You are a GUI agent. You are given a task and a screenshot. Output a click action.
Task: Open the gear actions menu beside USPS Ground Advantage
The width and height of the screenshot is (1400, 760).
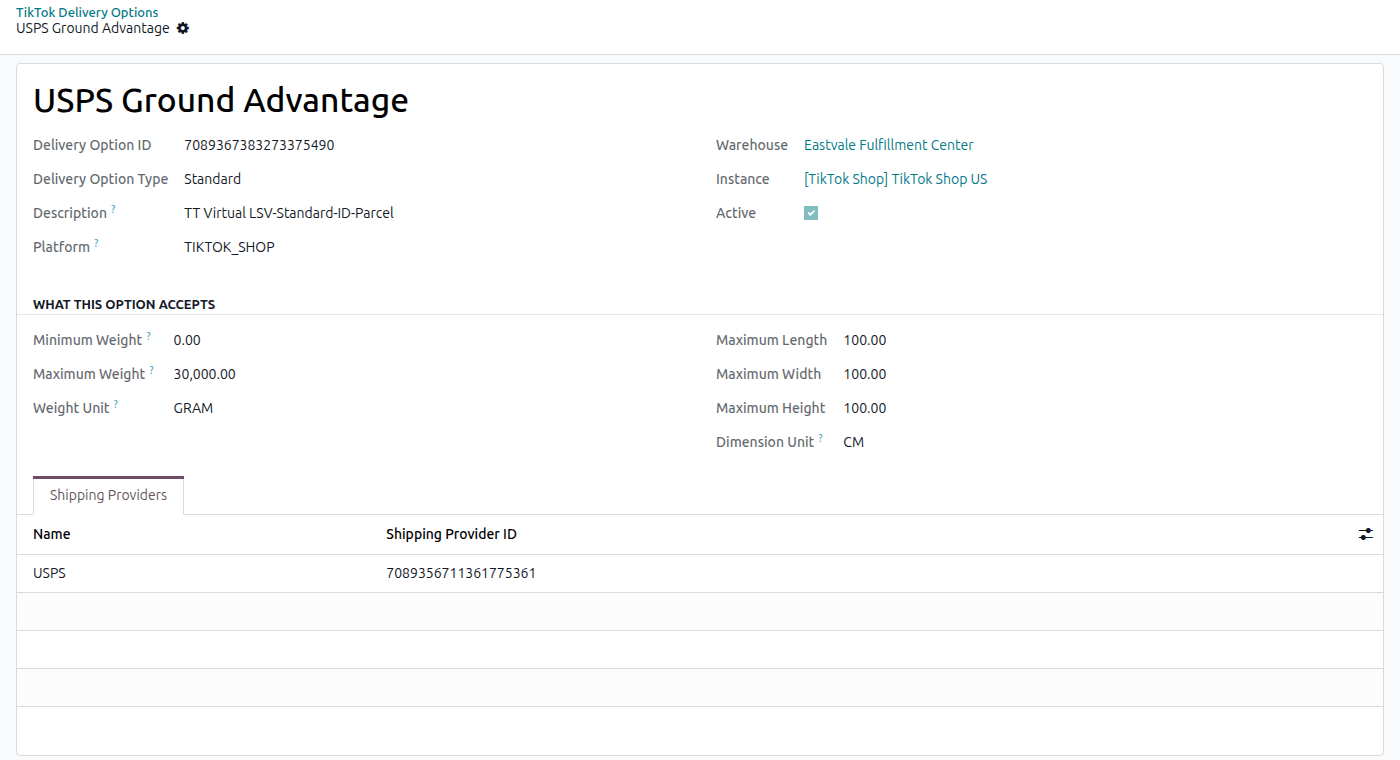pyautogui.click(x=183, y=29)
